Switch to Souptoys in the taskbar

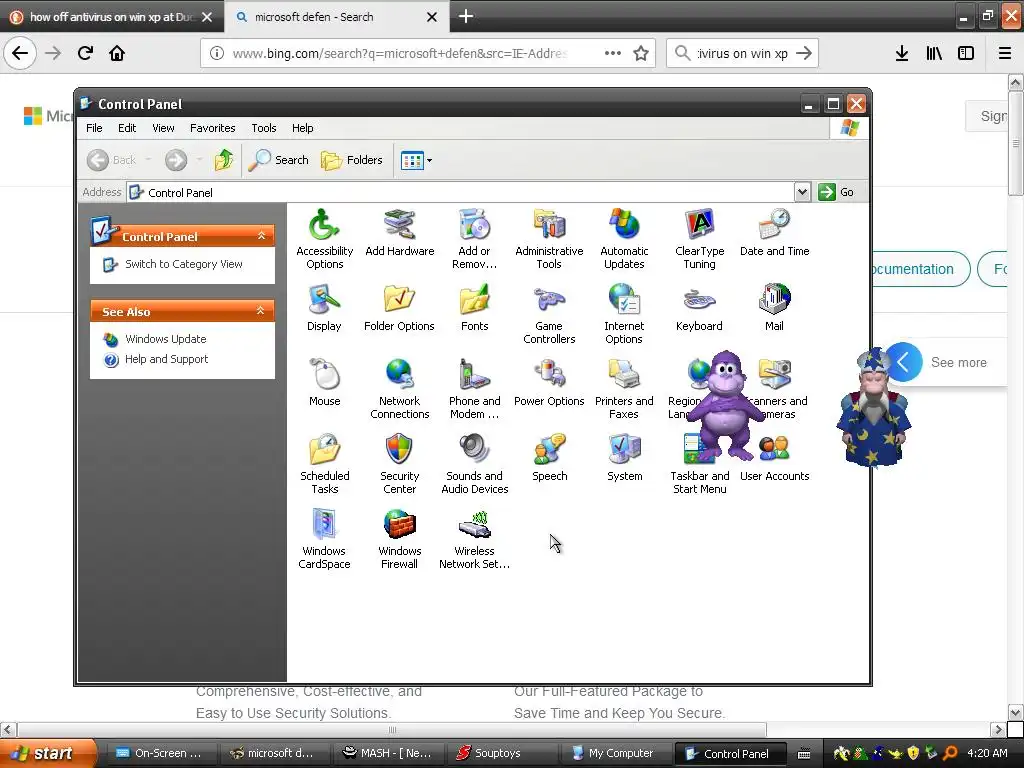click(502, 753)
